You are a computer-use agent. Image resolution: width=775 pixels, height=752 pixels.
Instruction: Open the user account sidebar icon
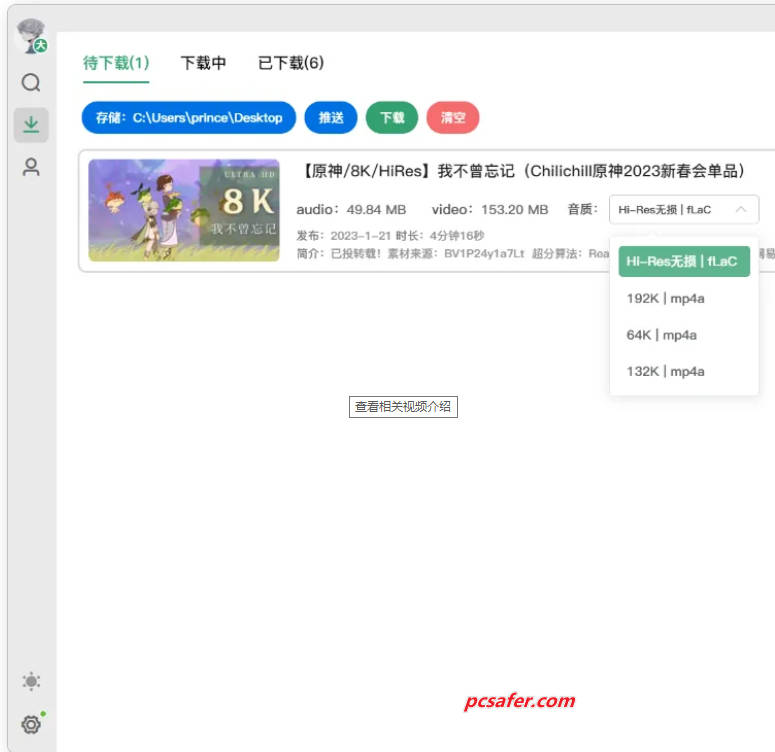[x=31, y=167]
